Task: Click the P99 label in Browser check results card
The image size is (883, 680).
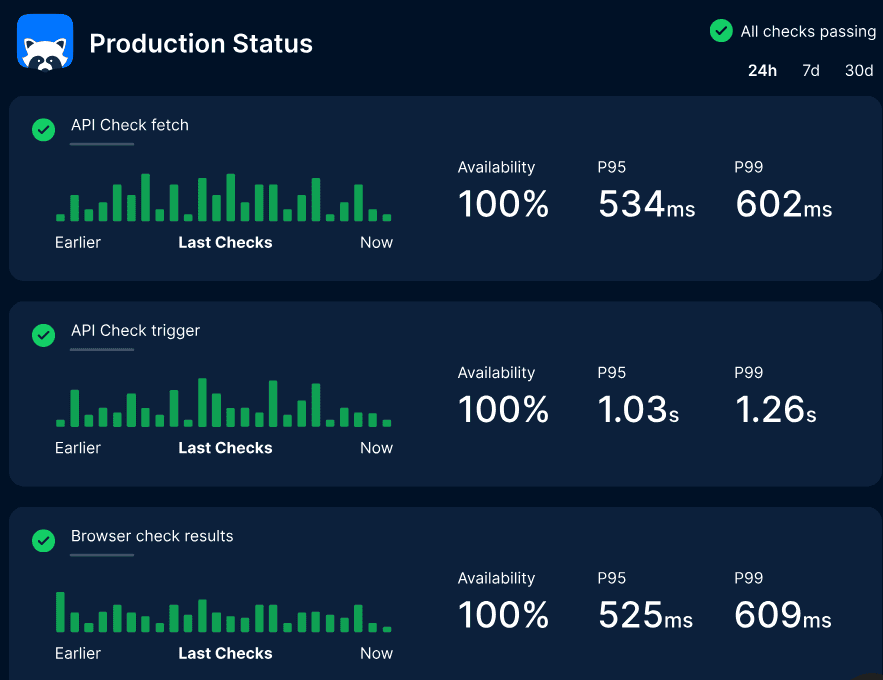Action: click(748, 578)
